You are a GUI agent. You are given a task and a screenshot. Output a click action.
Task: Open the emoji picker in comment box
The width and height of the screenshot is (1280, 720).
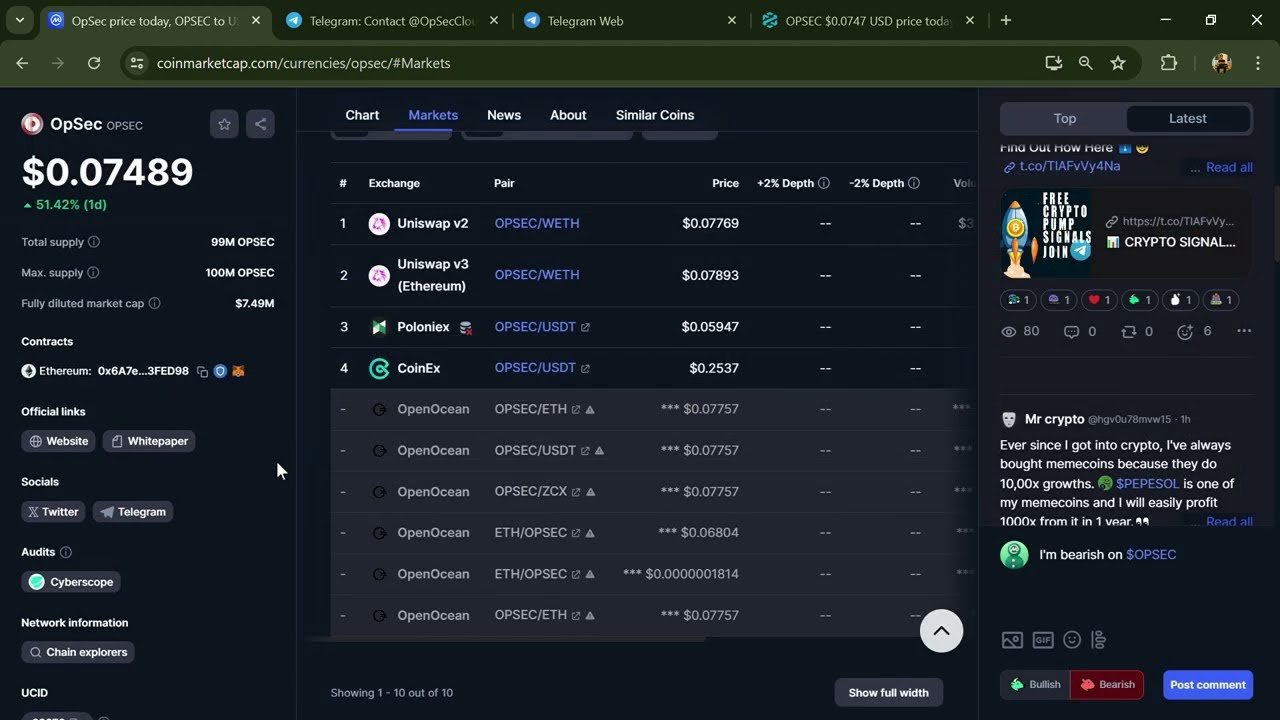click(1072, 640)
